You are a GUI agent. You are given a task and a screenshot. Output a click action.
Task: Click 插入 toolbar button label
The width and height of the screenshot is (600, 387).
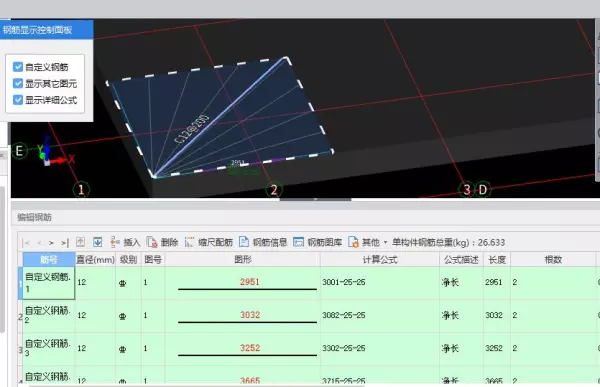pyautogui.click(x=132, y=242)
